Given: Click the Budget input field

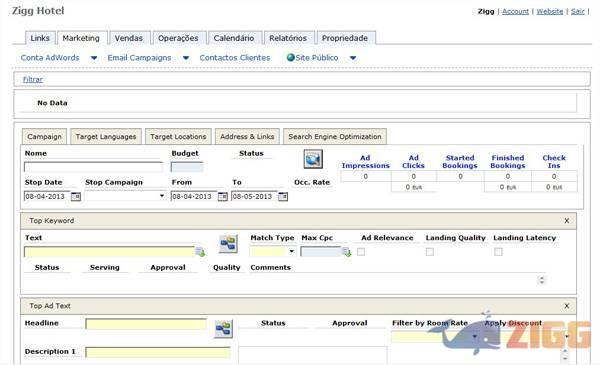Looking at the screenshot, I should (187, 167).
